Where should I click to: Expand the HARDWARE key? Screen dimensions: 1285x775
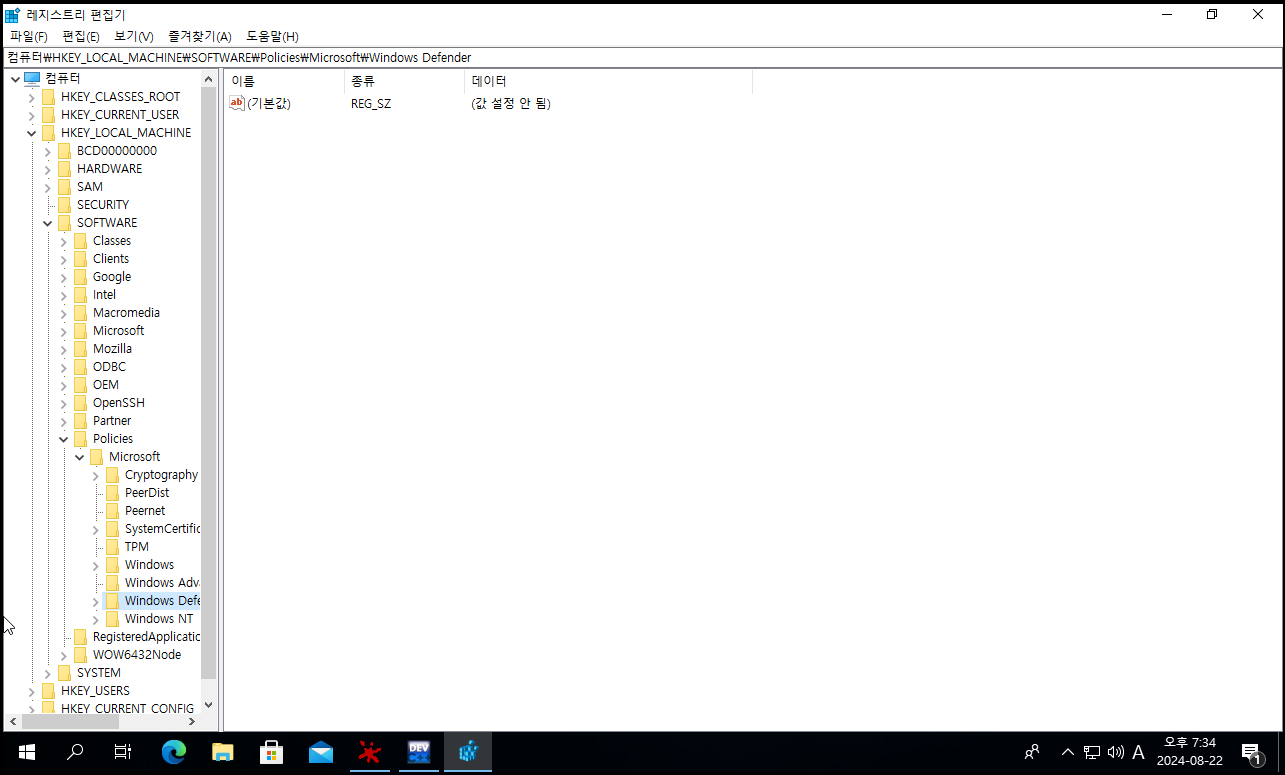click(x=48, y=169)
